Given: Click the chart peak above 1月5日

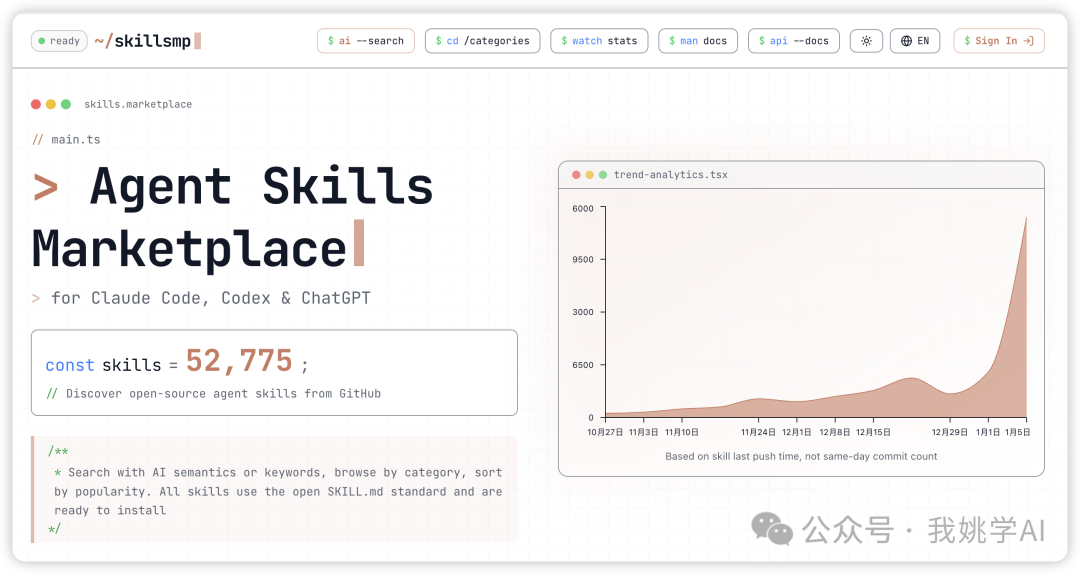Looking at the screenshot, I should 1025,219.
